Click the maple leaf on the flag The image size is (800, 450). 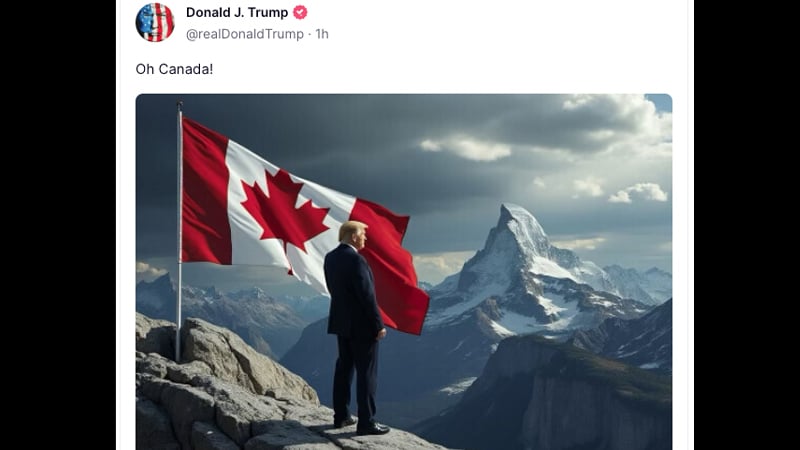click(284, 213)
